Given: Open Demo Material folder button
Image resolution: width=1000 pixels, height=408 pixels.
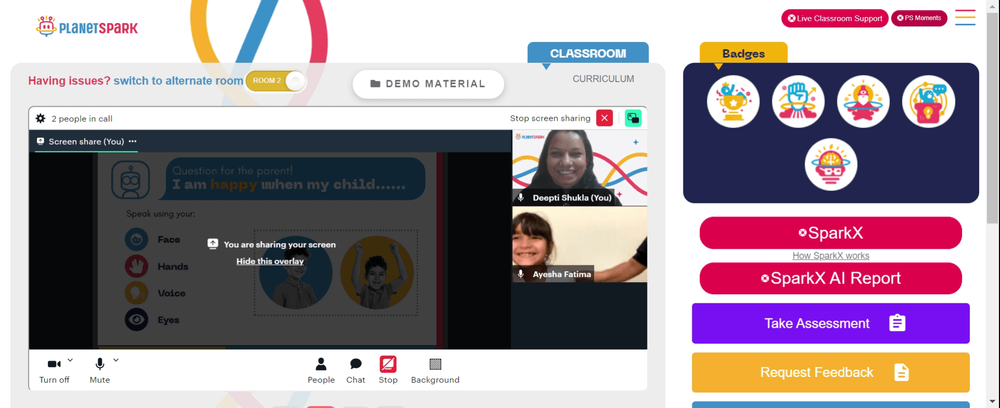Looking at the screenshot, I should click(x=428, y=84).
